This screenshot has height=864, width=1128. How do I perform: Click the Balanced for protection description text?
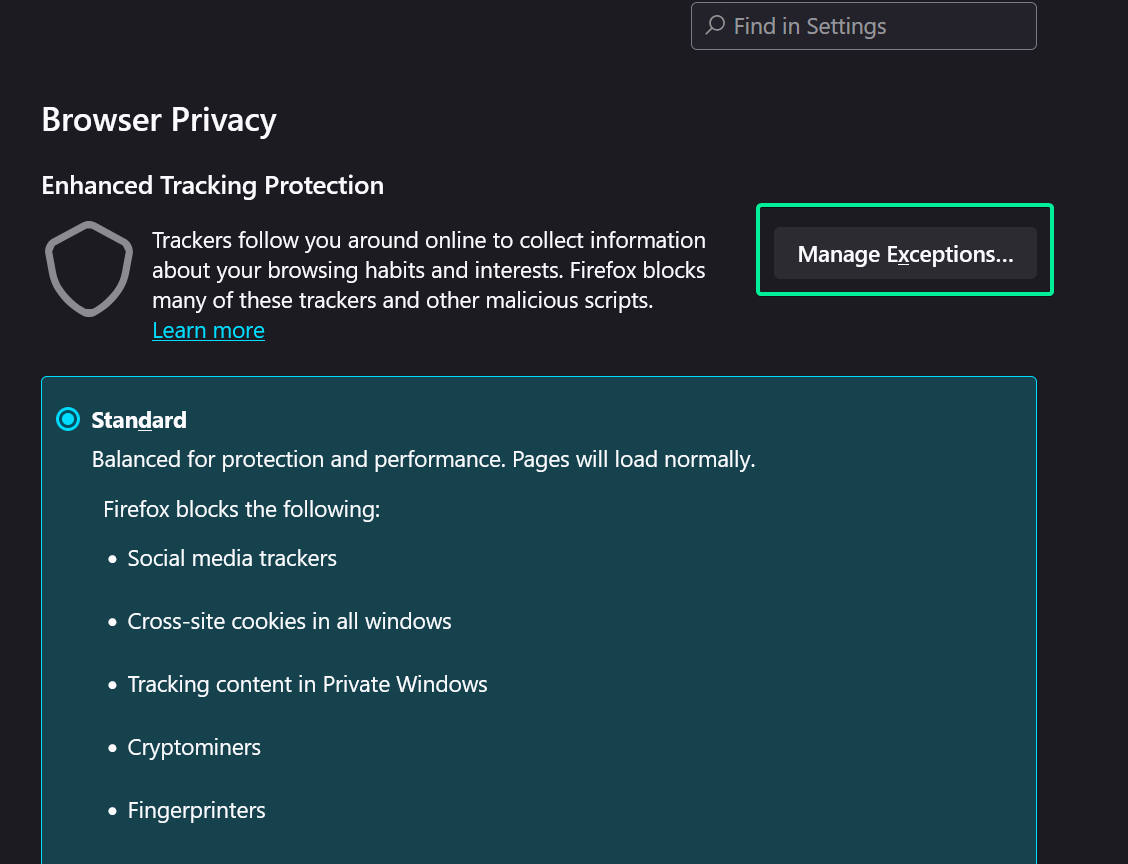423,460
